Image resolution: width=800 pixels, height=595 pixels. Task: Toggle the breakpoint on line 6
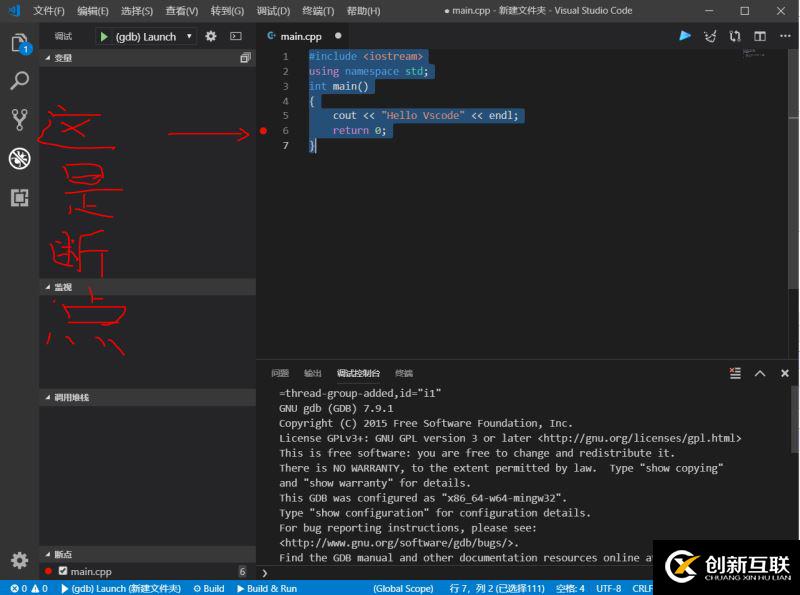tap(263, 131)
